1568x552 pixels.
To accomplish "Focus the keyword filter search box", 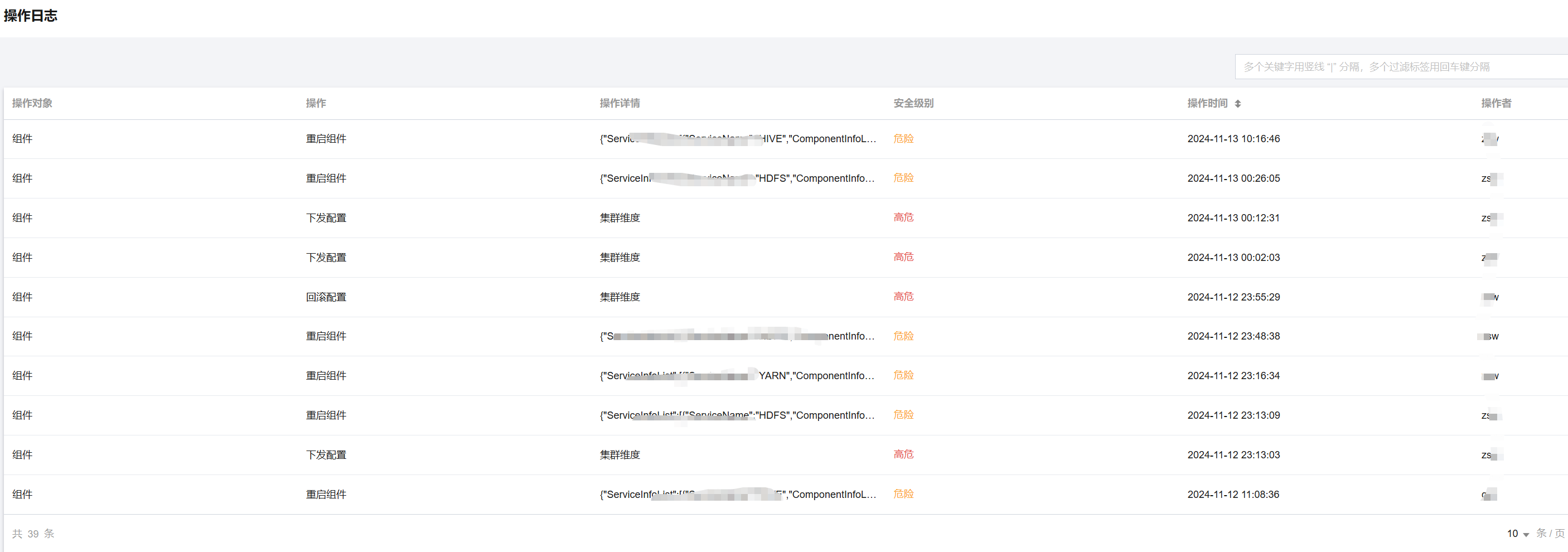I will pos(1400,67).
